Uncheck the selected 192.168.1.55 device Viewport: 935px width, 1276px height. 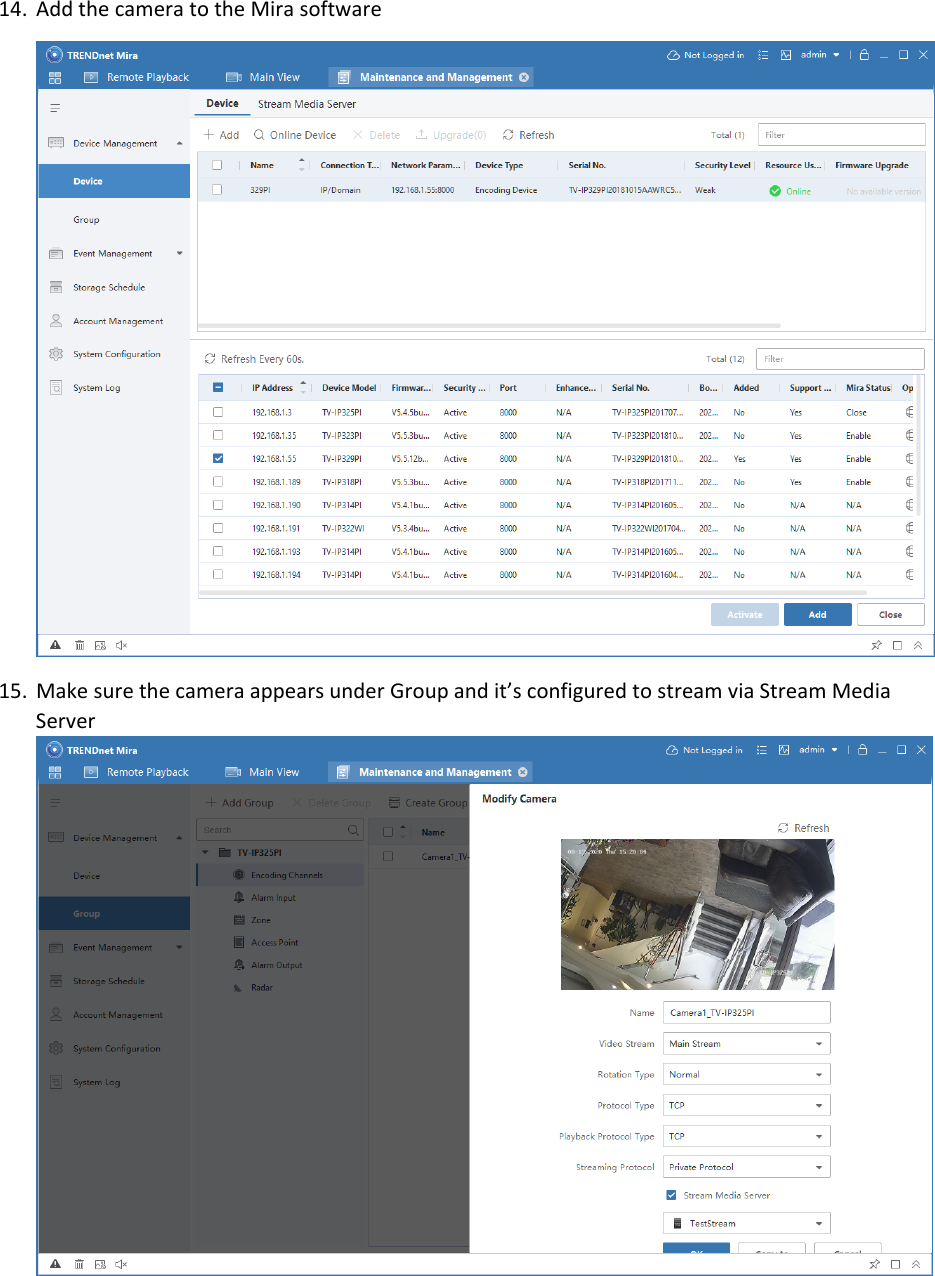tap(217, 458)
